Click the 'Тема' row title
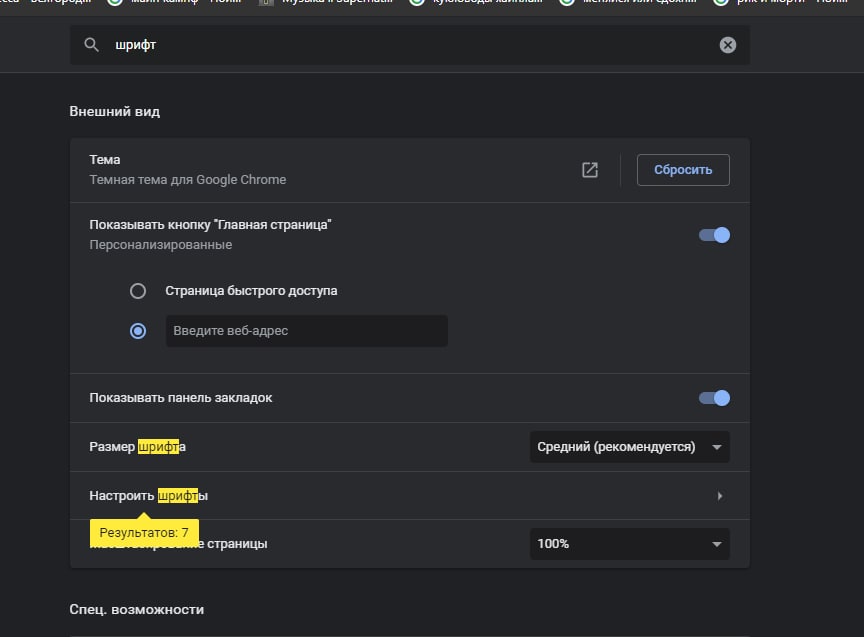 (105, 160)
